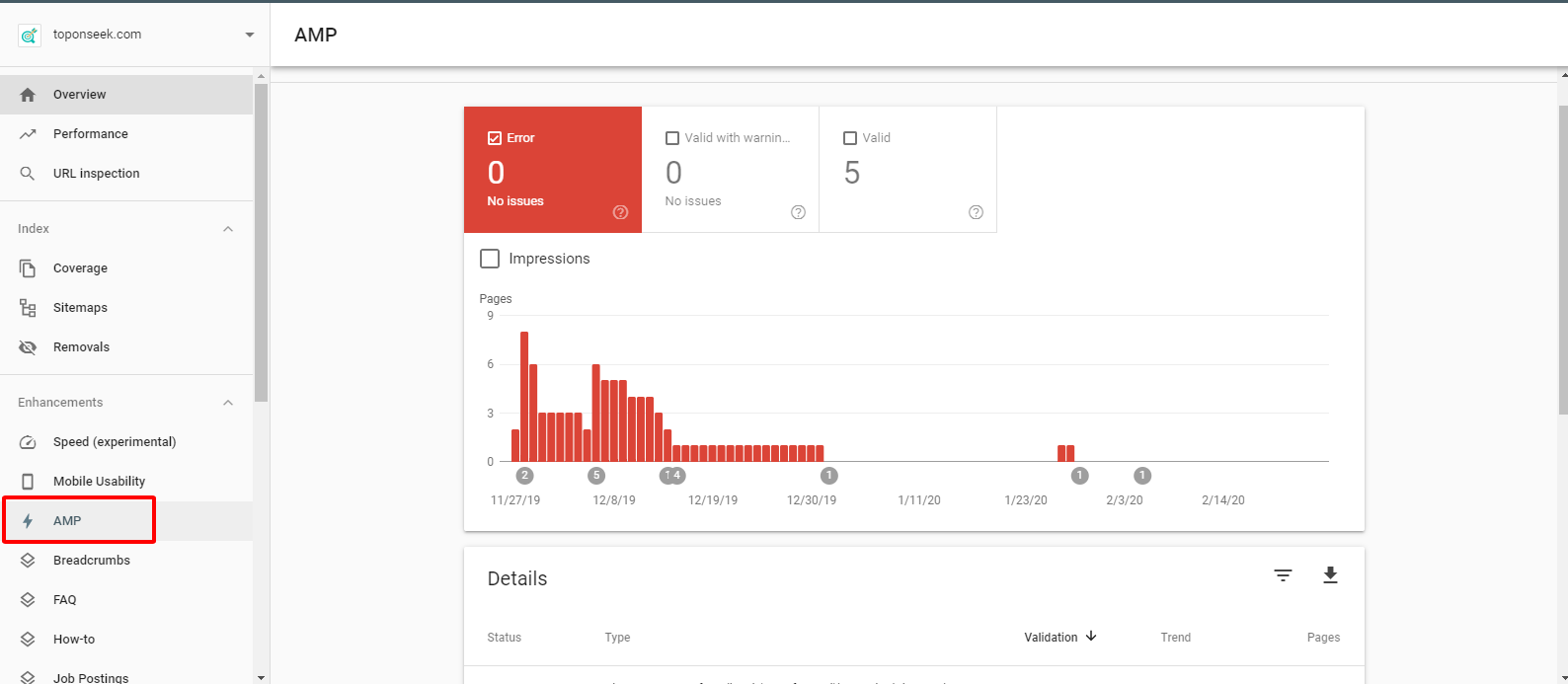Viewport: 1568px width, 684px height.
Task: Click help icon on Valid with warnings card
Action: pos(798,212)
